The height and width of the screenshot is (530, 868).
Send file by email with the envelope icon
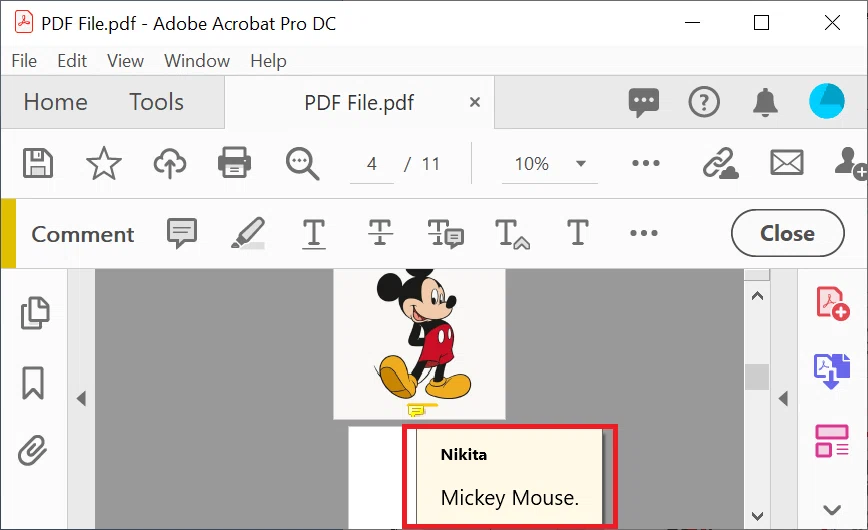787,163
